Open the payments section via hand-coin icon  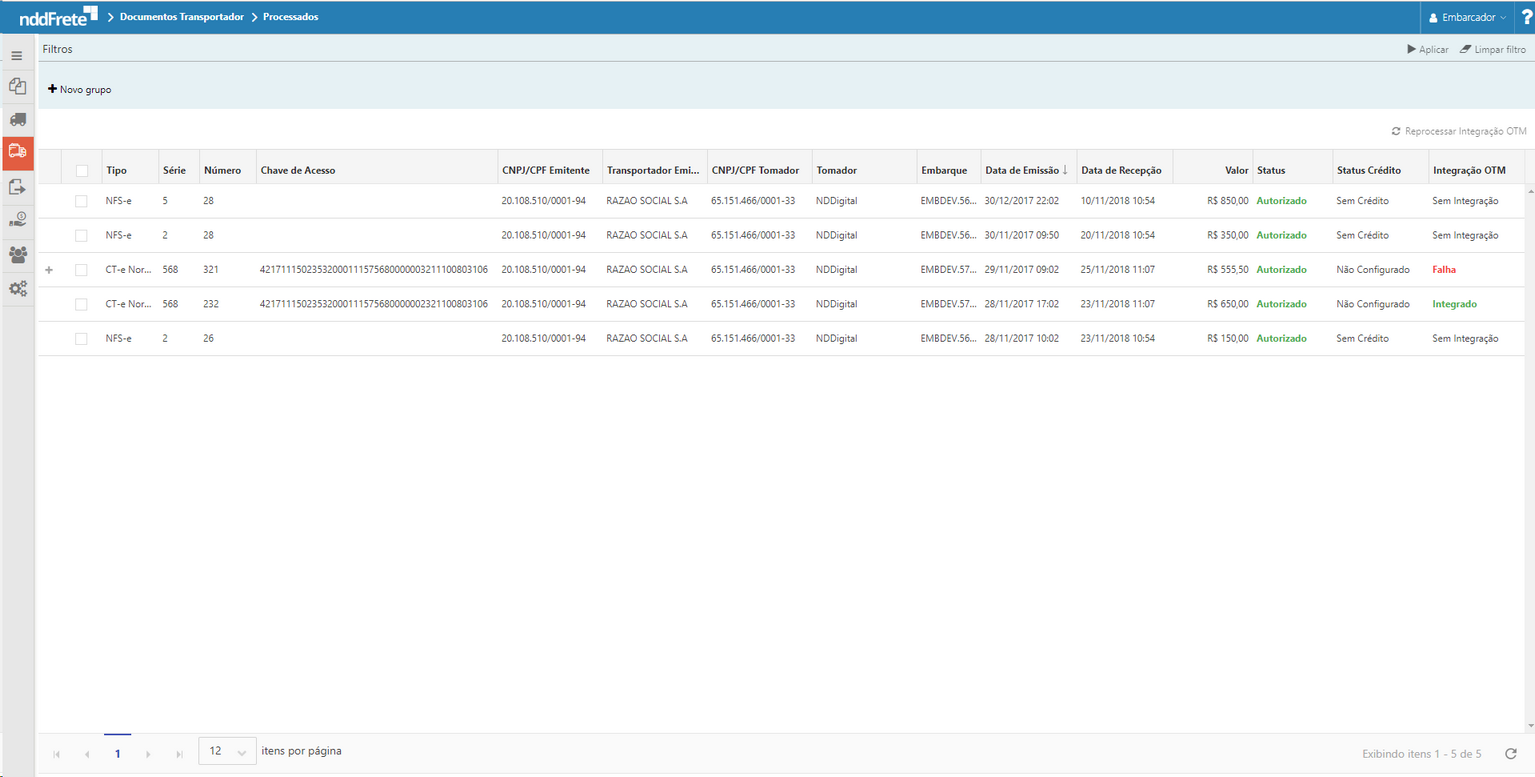click(17, 222)
